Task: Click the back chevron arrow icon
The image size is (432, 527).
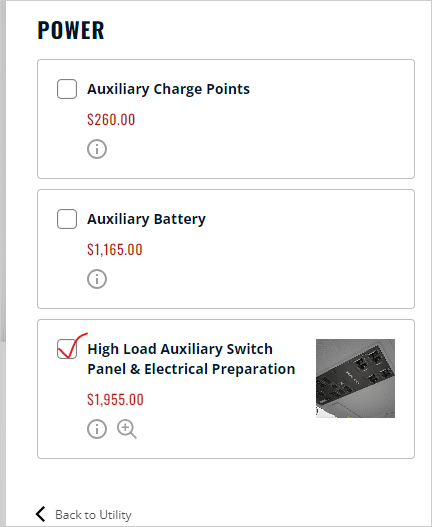Action: tap(41, 514)
